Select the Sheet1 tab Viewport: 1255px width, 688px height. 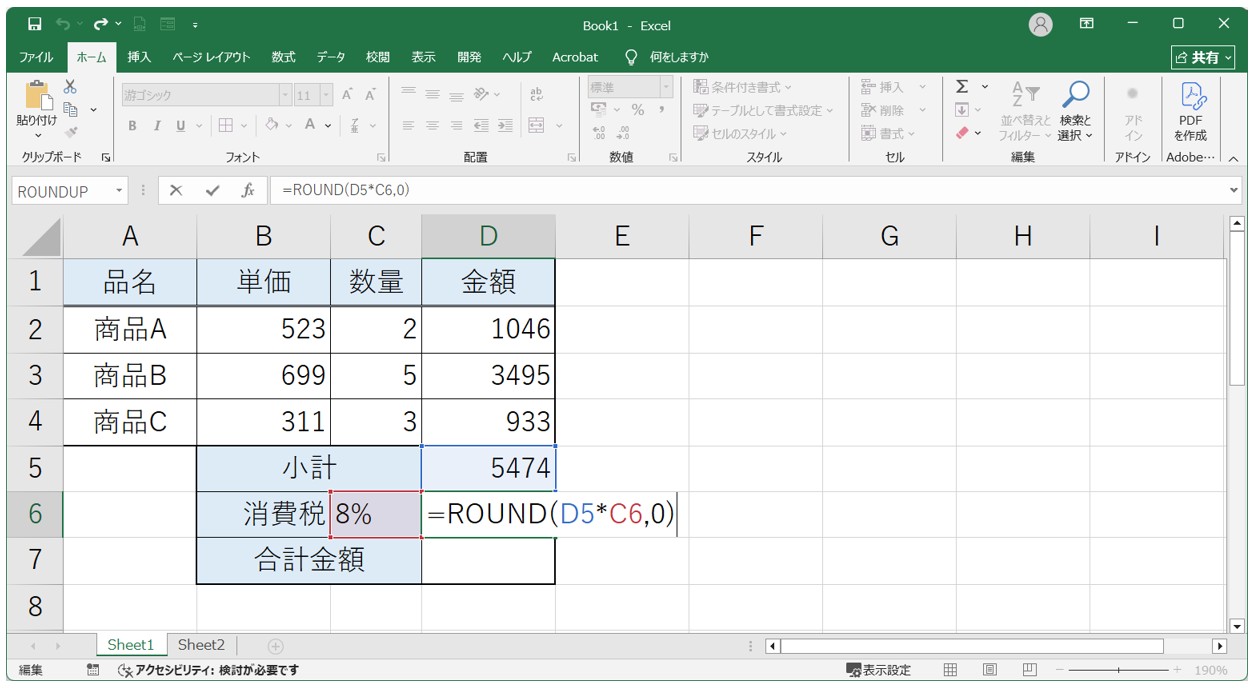pyautogui.click(x=131, y=645)
